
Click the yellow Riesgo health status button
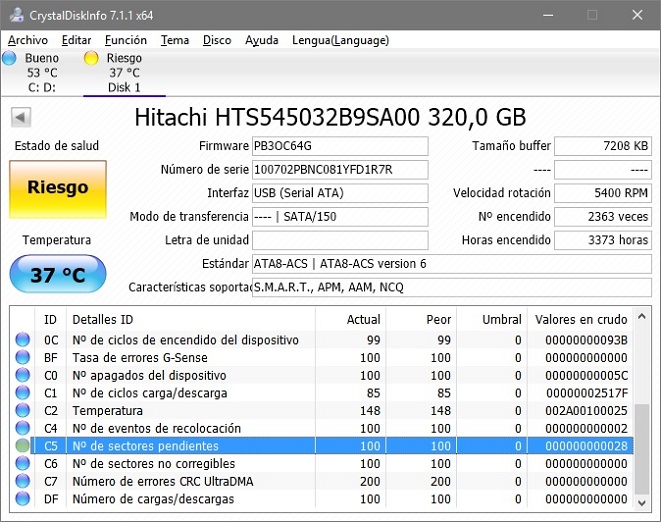pos(57,188)
